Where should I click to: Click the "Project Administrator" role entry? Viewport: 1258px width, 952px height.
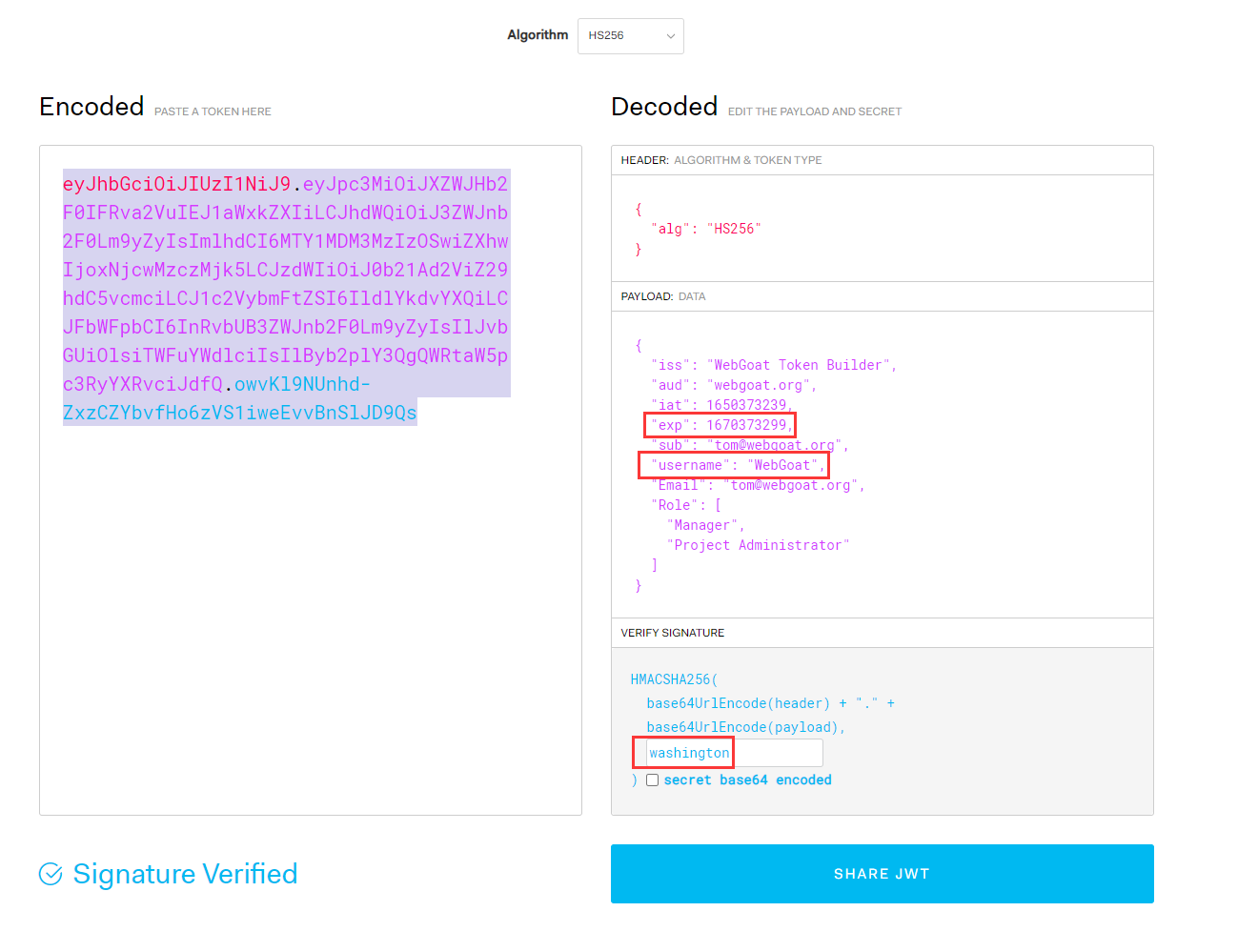[x=758, y=545]
